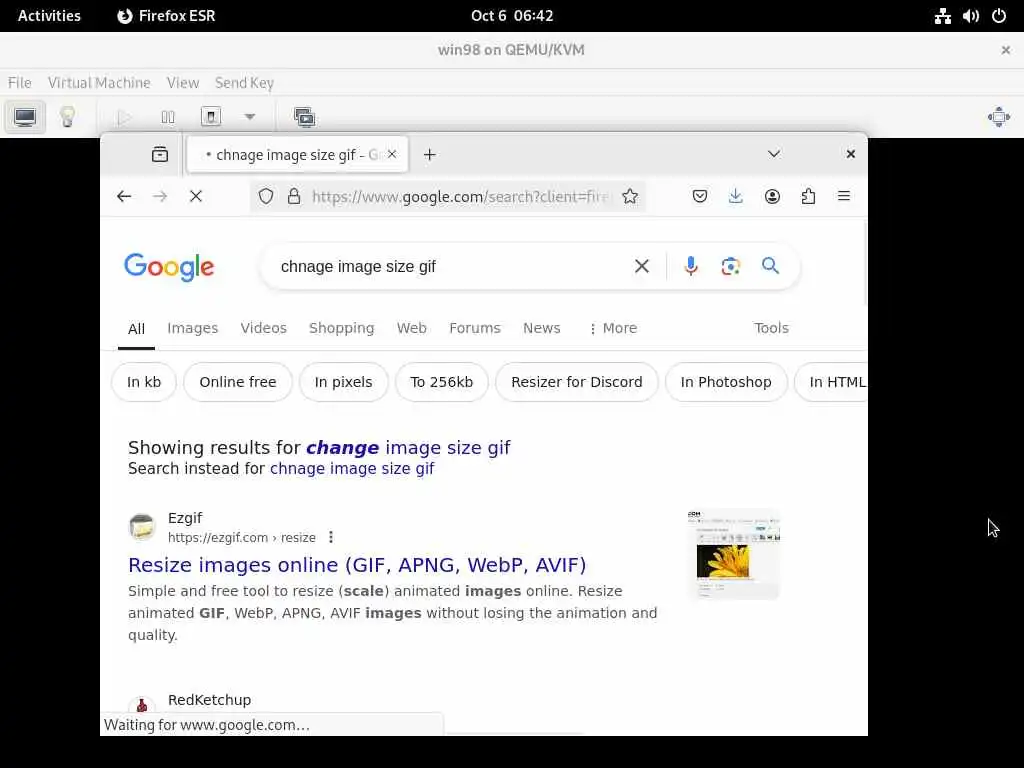The width and height of the screenshot is (1024, 768).
Task: Select the 'In kb' suggestion chip
Action: tap(144, 382)
